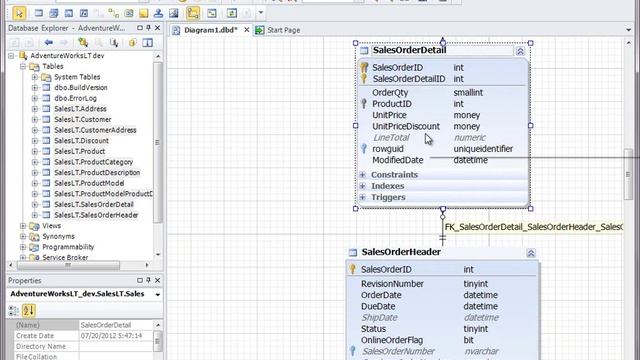The width and height of the screenshot is (640, 360).
Task: Switch Properties to categorized view
Action: click(13, 311)
